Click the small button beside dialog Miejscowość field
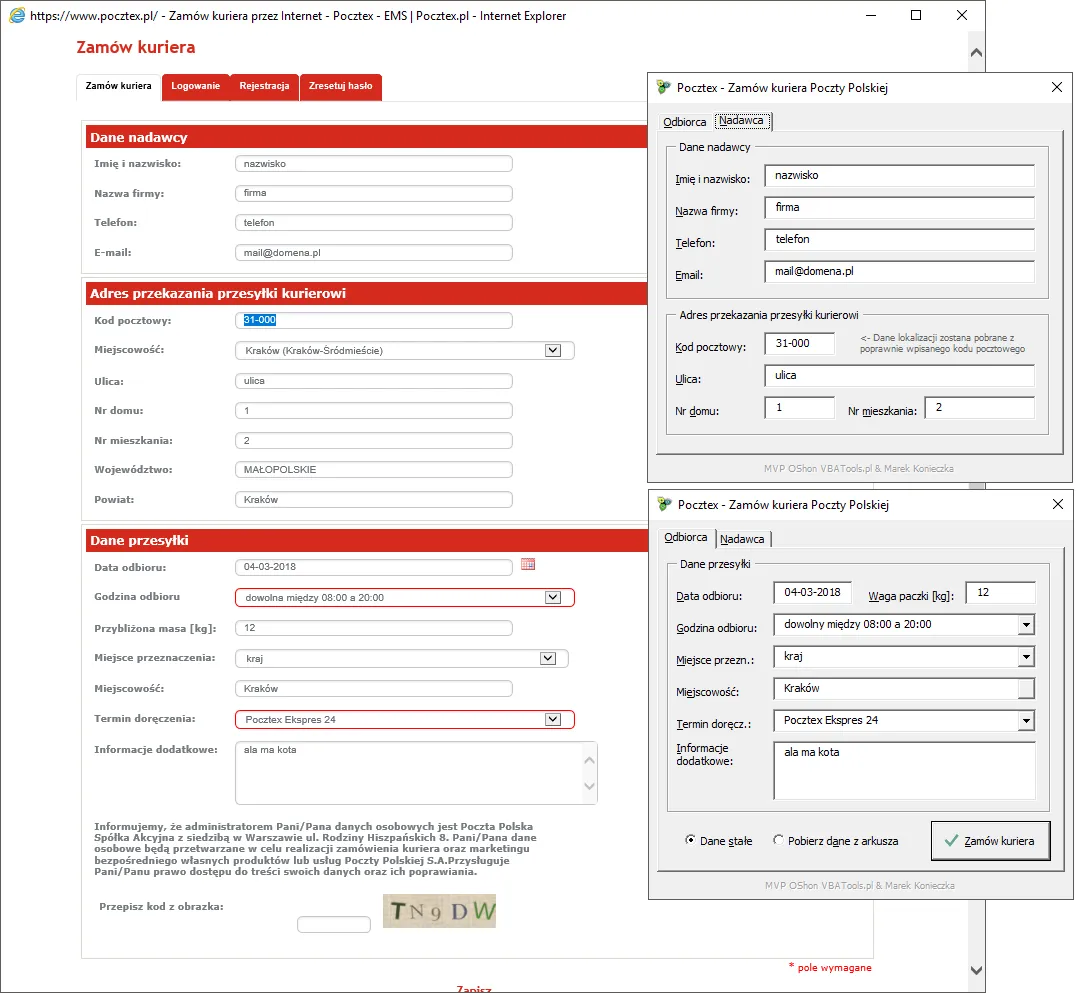1078x993 pixels. click(x=1026, y=688)
